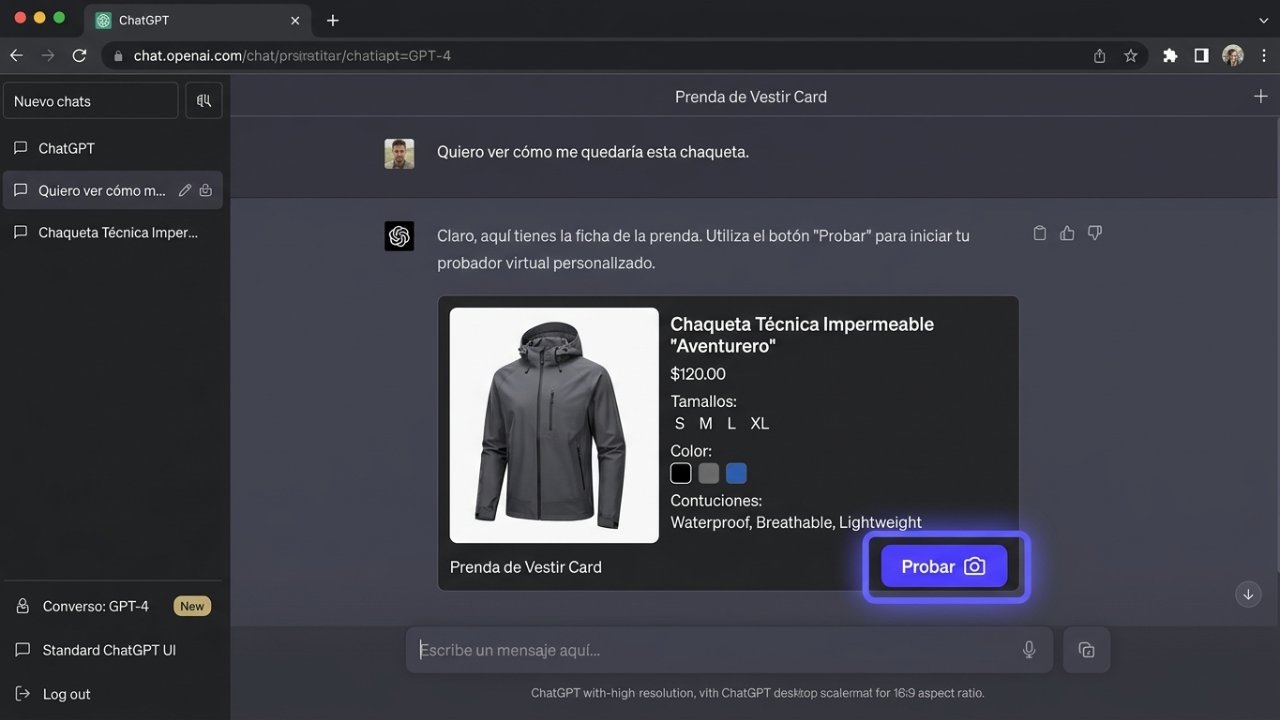Select size XL
This screenshot has width=1280, height=720.
760,423
